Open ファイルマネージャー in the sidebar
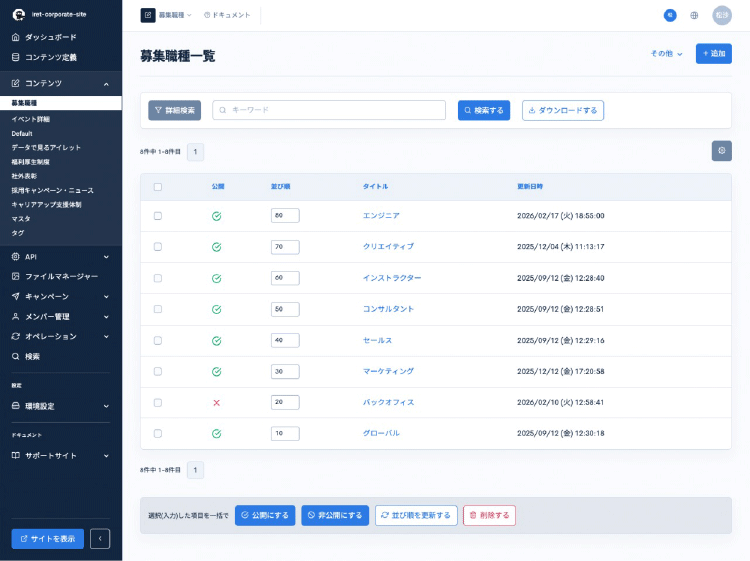 pos(61,276)
